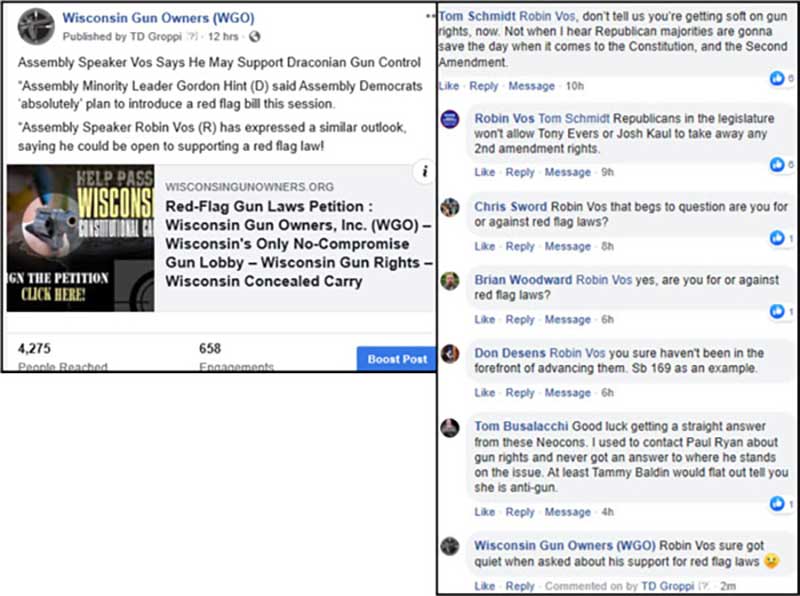This screenshot has width=800, height=596.
Task: Open Robin Vos's profile picture
Action: point(450,119)
